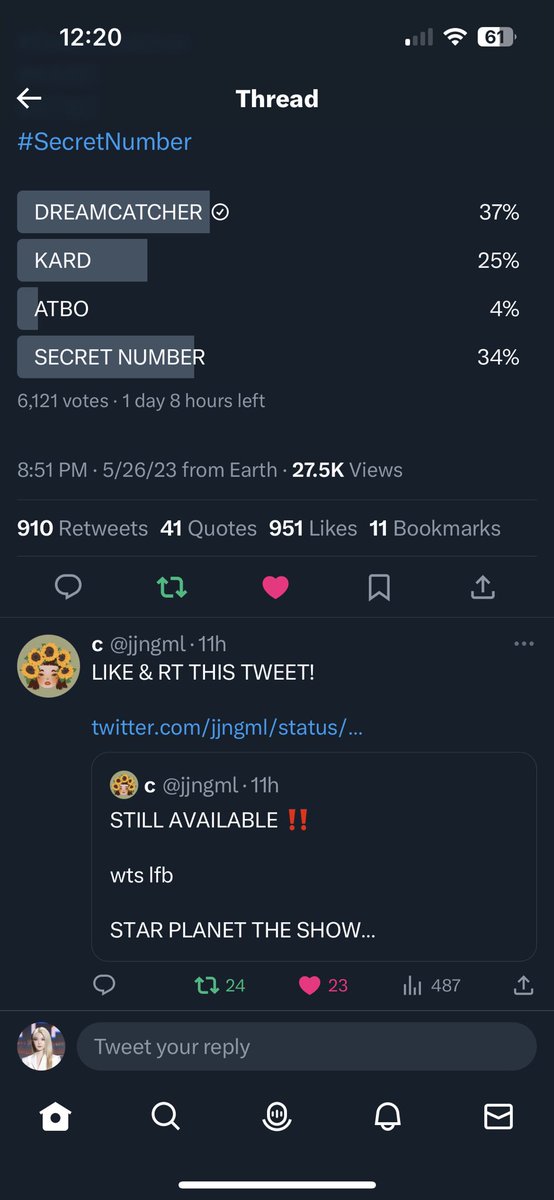Unlike the main tweet with pink heart
Screen dimensions: 554x1200
click(x=275, y=588)
